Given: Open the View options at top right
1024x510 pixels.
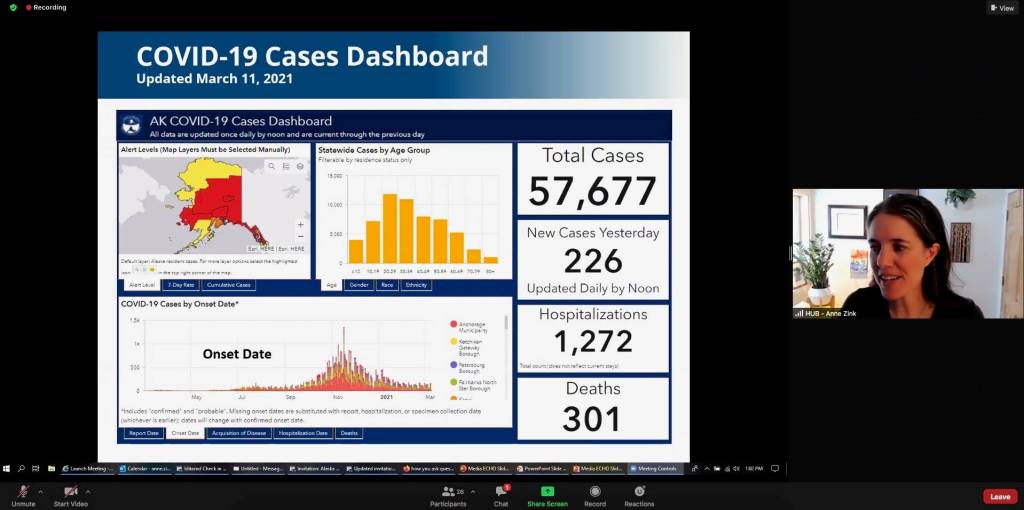Looking at the screenshot, I should click(1002, 8).
